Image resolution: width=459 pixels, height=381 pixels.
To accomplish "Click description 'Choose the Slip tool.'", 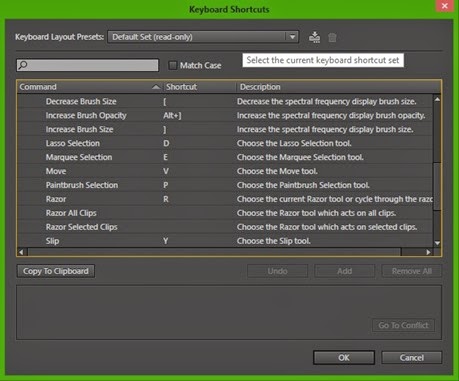I will click(x=274, y=241).
